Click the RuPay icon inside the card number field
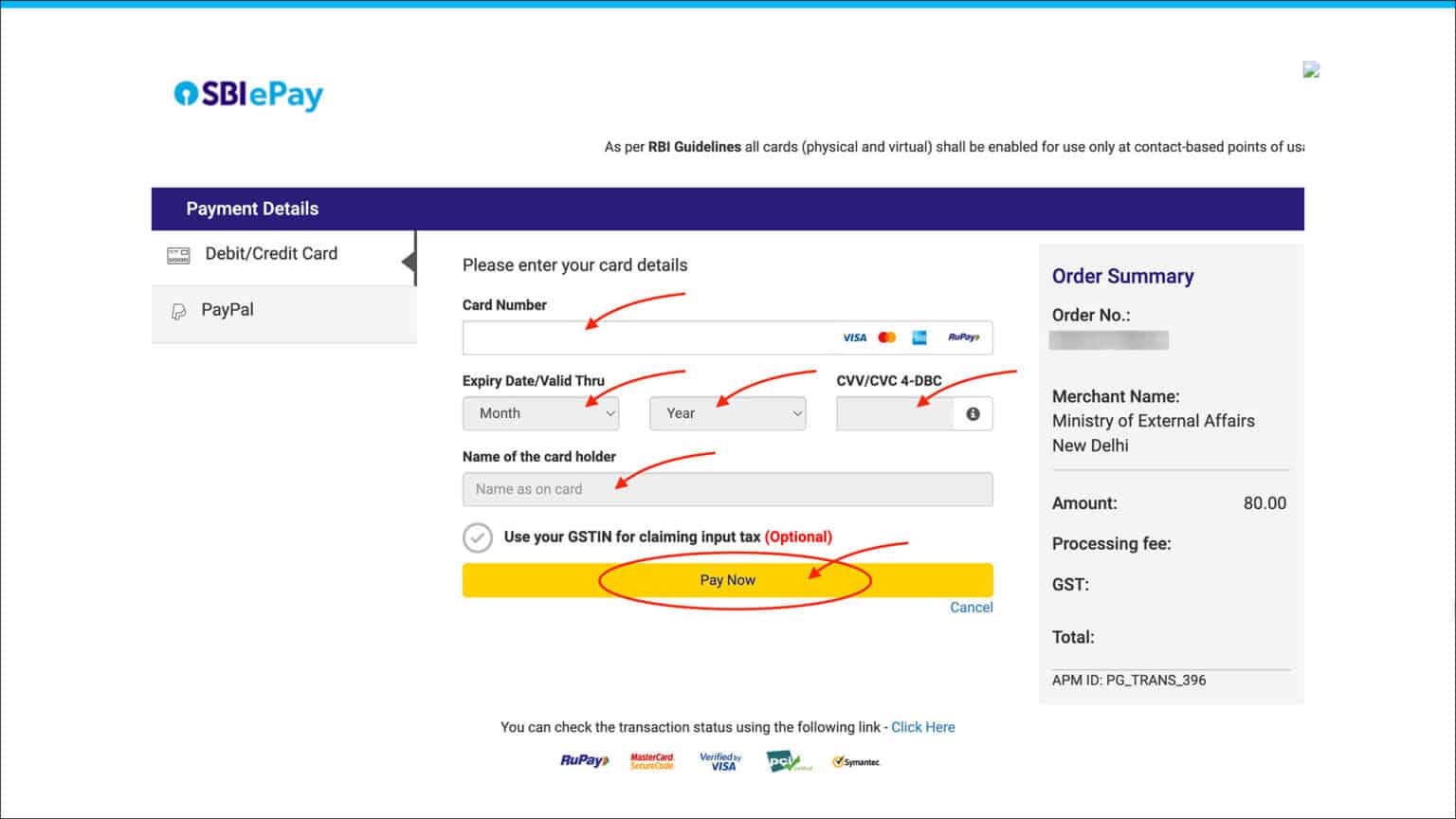The height and width of the screenshot is (819, 1456). pyautogui.click(x=963, y=337)
